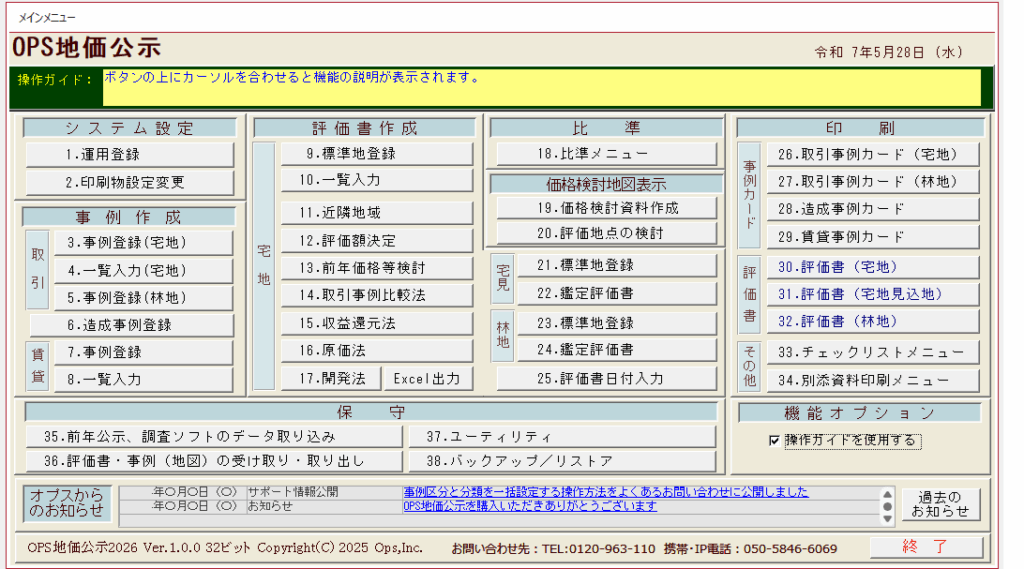Image resolution: width=1024 pixels, height=569 pixels.
Task: Open 17.開発法 button
Action: (331, 379)
